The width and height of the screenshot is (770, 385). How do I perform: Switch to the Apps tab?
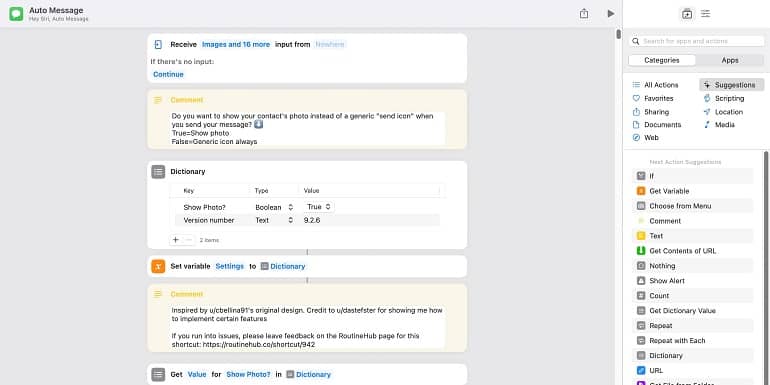click(x=730, y=60)
